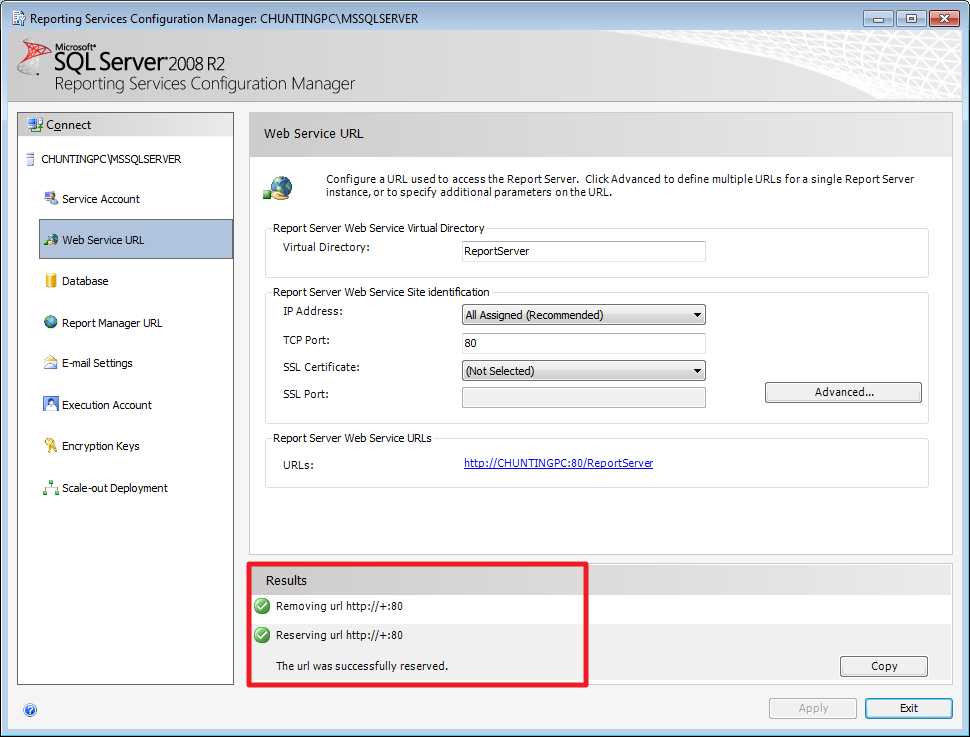The width and height of the screenshot is (970, 737).
Task: Click the Report Manager URL globe icon
Action: [51, 322]
